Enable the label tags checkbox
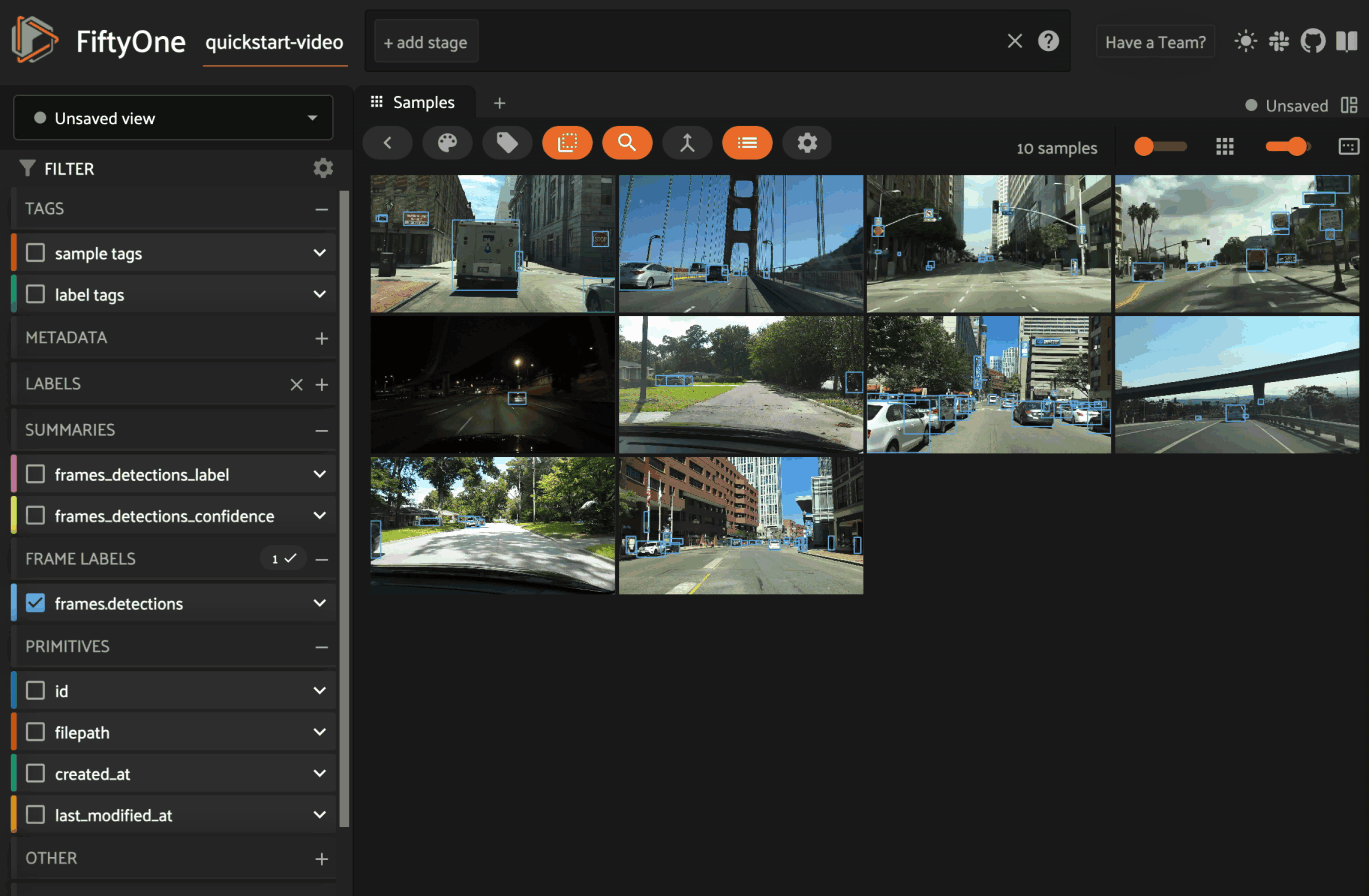 tap(36, 294)
